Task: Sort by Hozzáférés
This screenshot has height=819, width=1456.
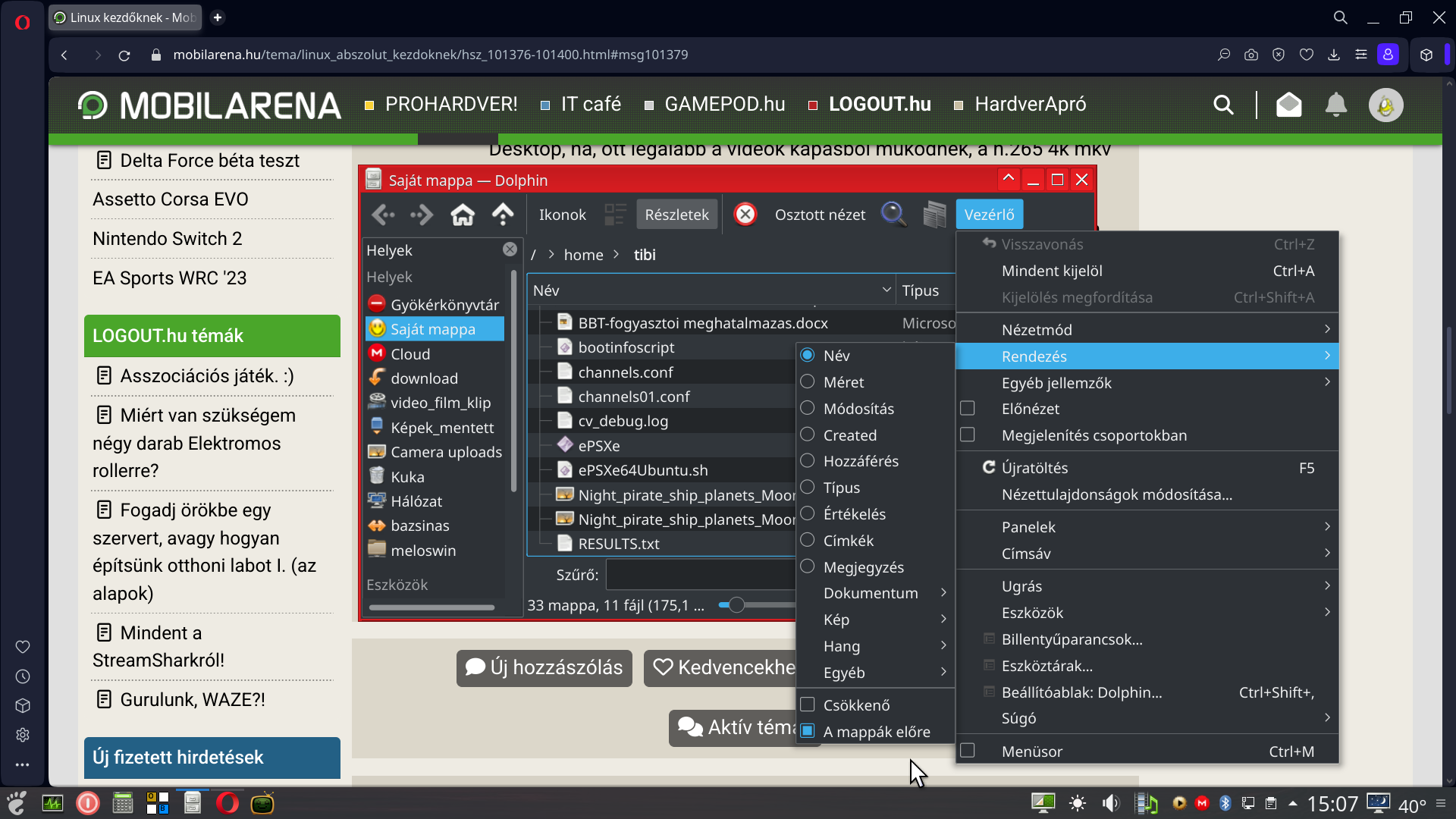Action: tap(875, 461)
